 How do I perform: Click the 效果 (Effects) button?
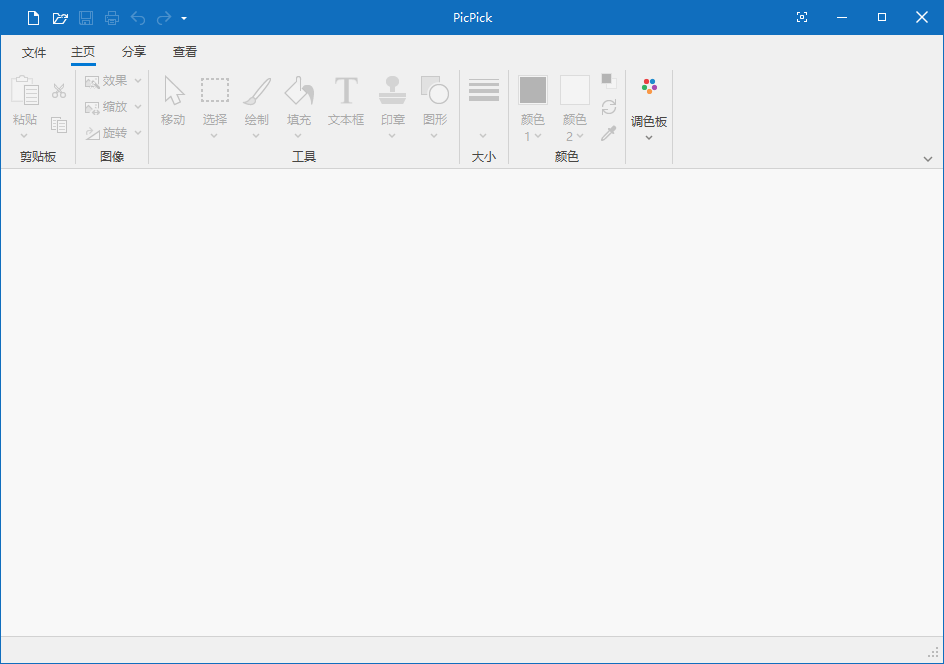click(111, 80)
